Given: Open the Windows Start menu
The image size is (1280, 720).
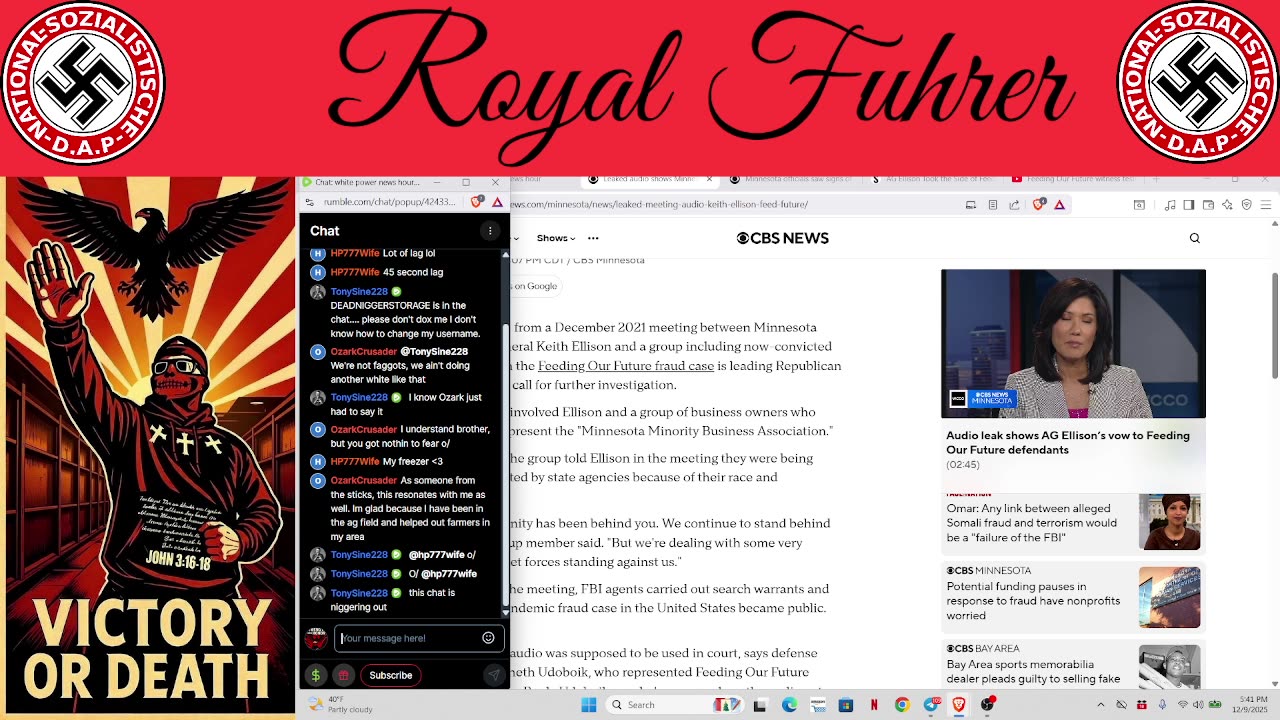Looking at the screenshot, I should click(x=589, y=705).
